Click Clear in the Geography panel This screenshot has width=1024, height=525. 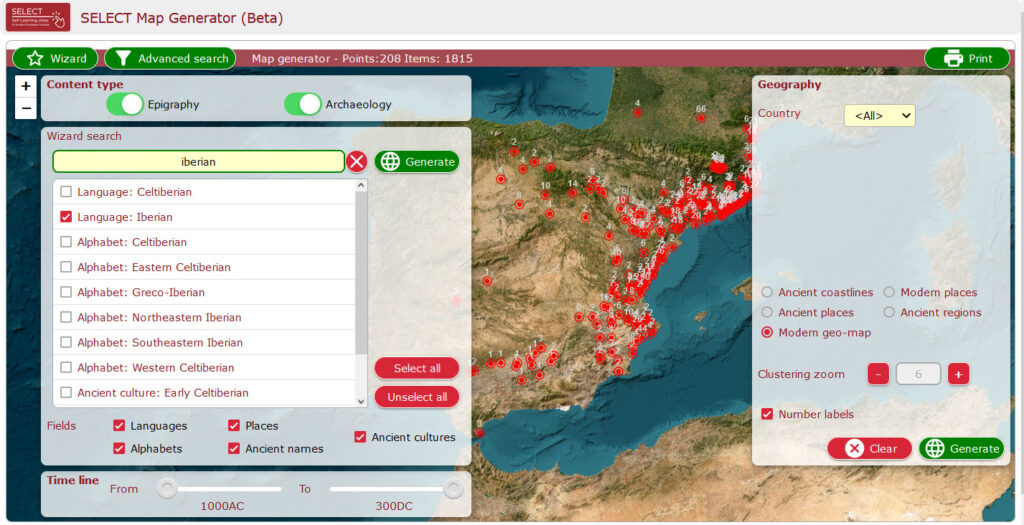[869, 448]
